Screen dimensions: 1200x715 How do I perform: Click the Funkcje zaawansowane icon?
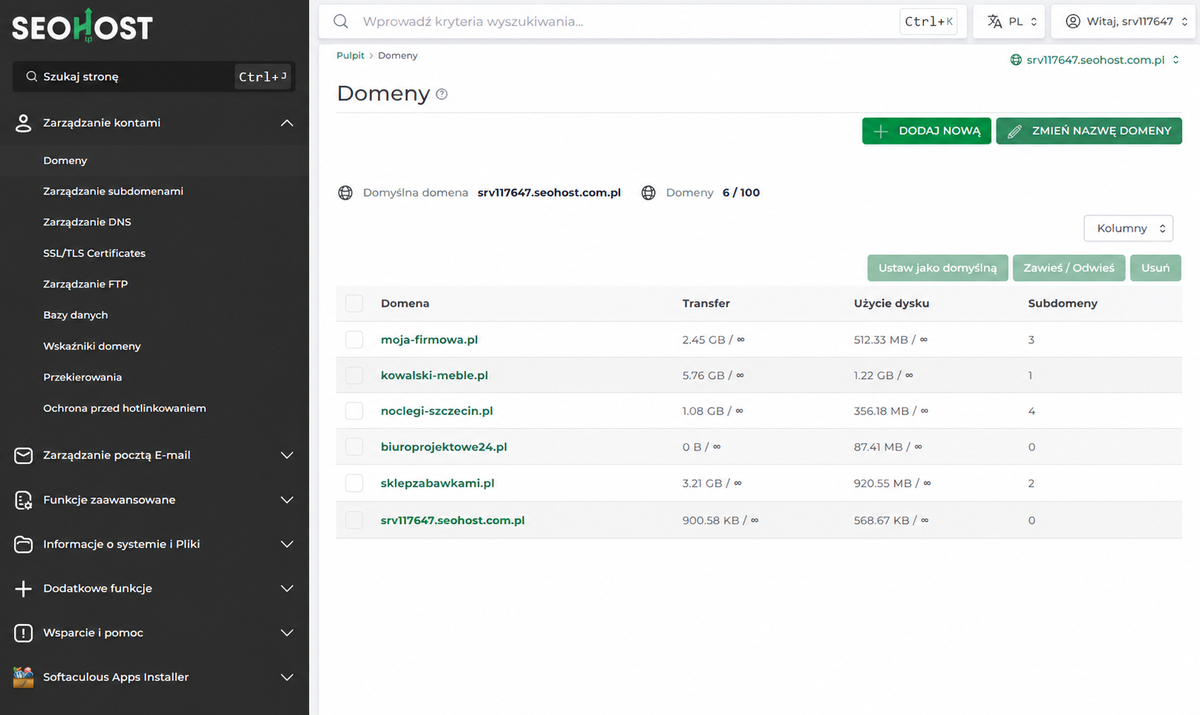click(x=24, y=500)
